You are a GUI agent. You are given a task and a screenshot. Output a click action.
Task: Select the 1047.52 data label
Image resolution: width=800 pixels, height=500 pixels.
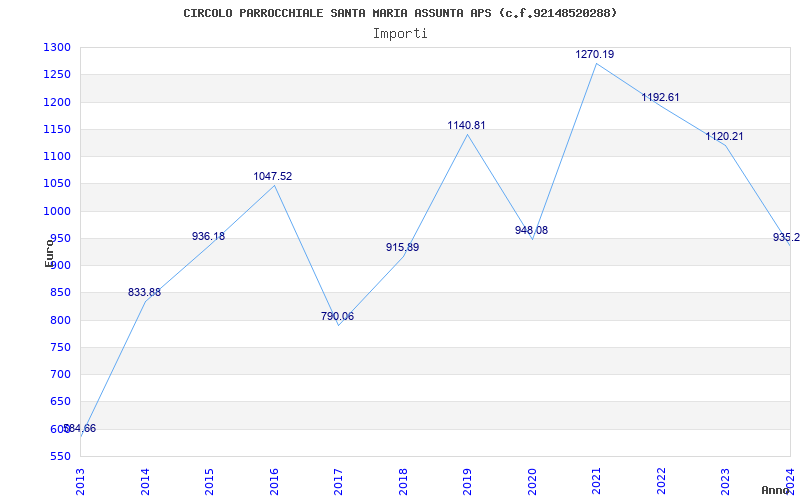tap(273, 177)
